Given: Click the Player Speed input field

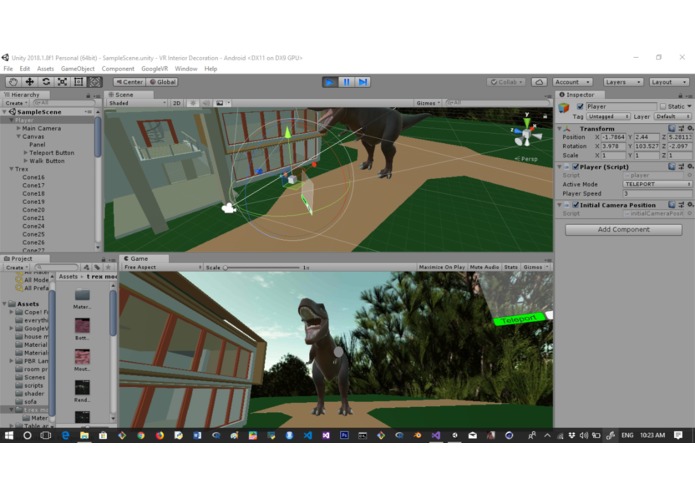Looking at the screenshot, I should tap(657, 193).
